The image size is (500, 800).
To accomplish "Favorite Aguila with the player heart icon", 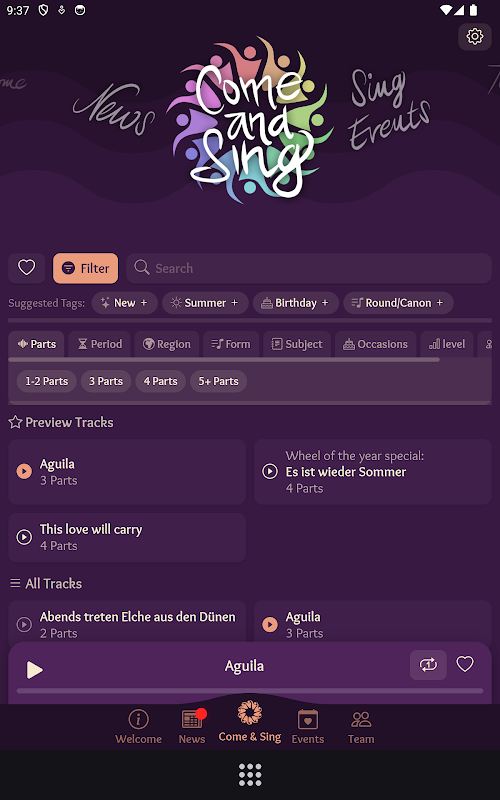I will tap(464, 664).
